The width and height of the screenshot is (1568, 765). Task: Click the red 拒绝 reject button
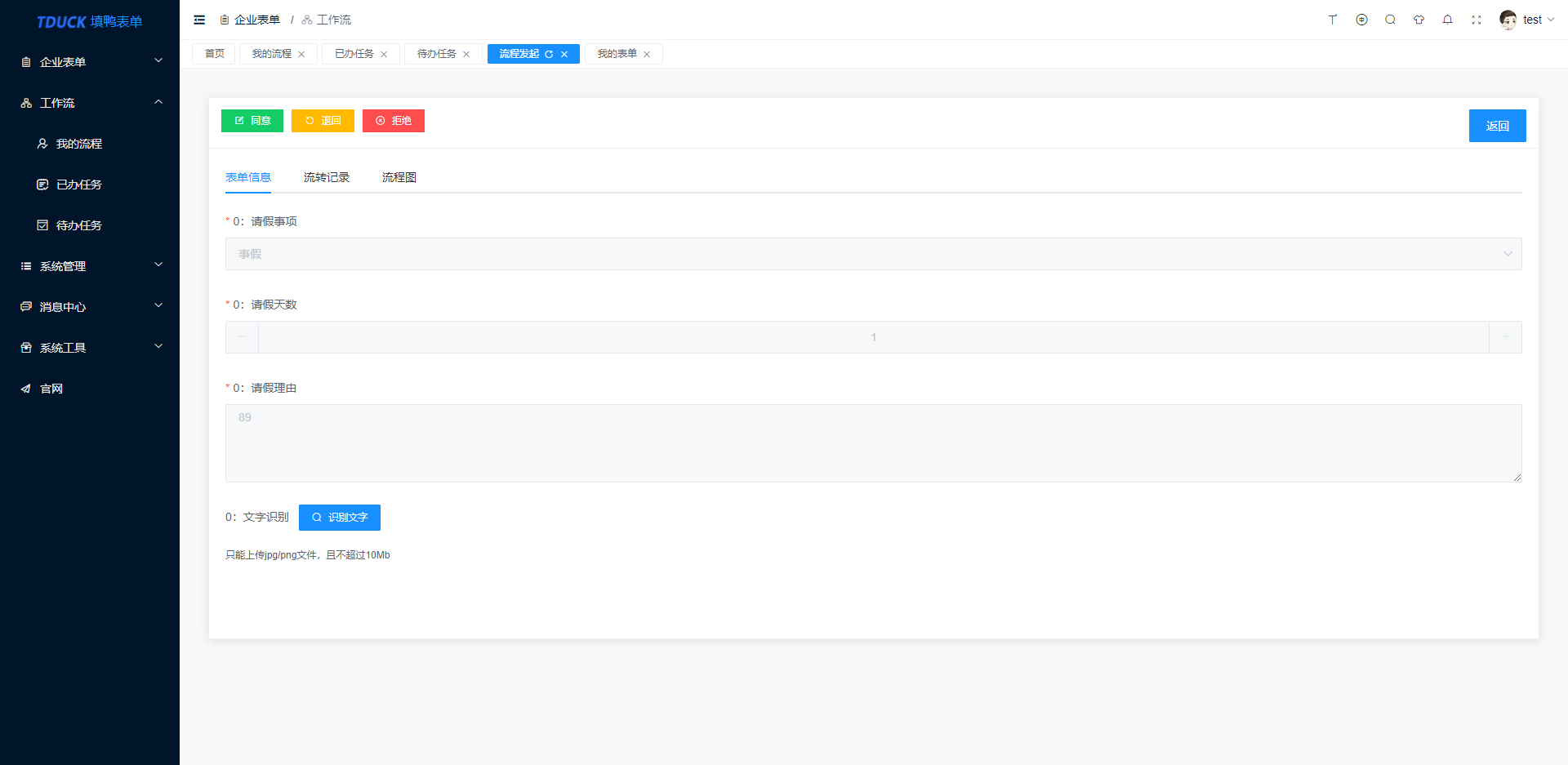394,121
